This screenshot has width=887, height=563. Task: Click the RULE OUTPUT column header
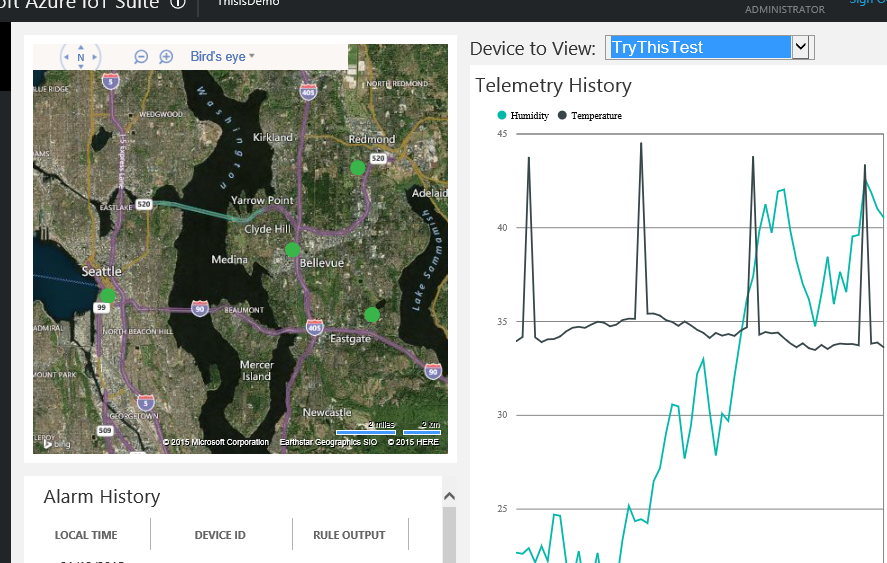349,535
